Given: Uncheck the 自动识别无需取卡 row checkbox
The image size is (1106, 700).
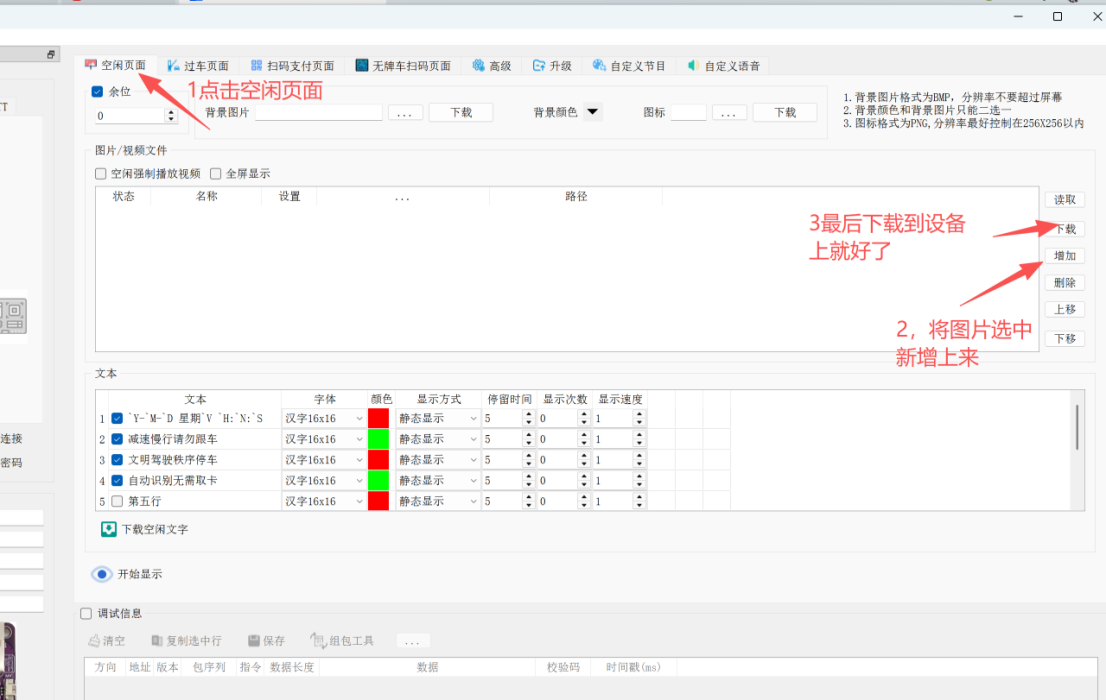Looking at the screenshot, I should tap(117, 481).
